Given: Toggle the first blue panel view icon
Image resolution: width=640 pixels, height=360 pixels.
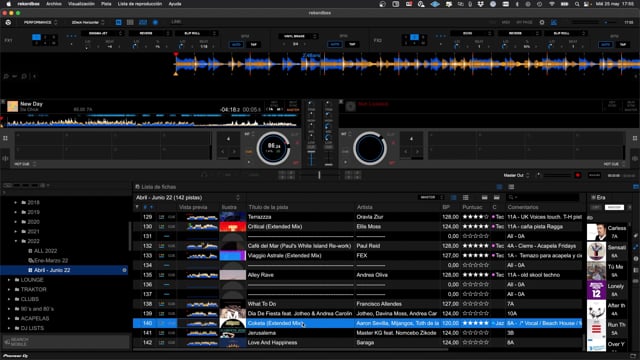Looking at the screenshot, I should [118, 22].
